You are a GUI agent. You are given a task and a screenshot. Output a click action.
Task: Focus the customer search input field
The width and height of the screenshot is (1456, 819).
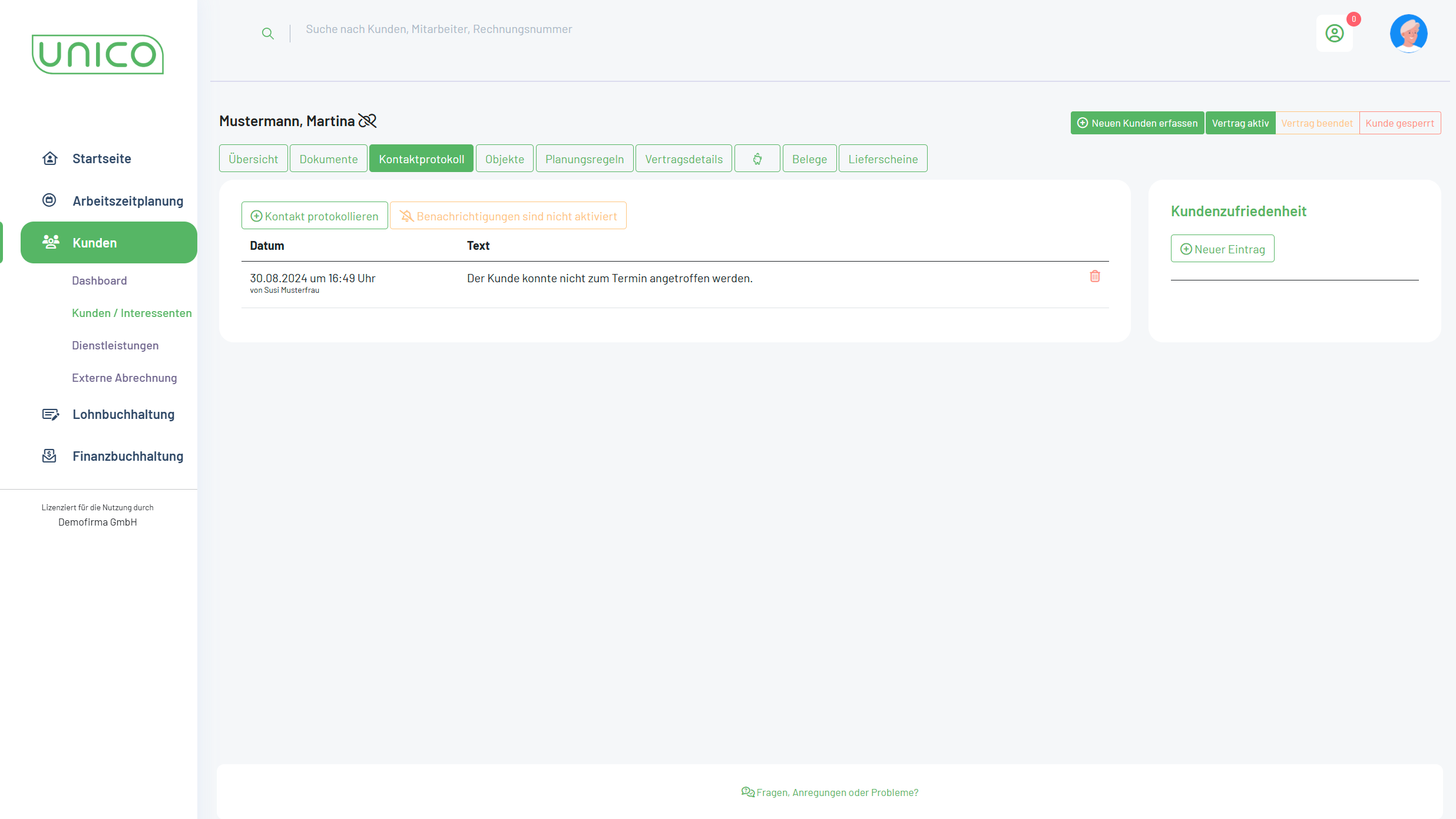(x=439, y=29)
